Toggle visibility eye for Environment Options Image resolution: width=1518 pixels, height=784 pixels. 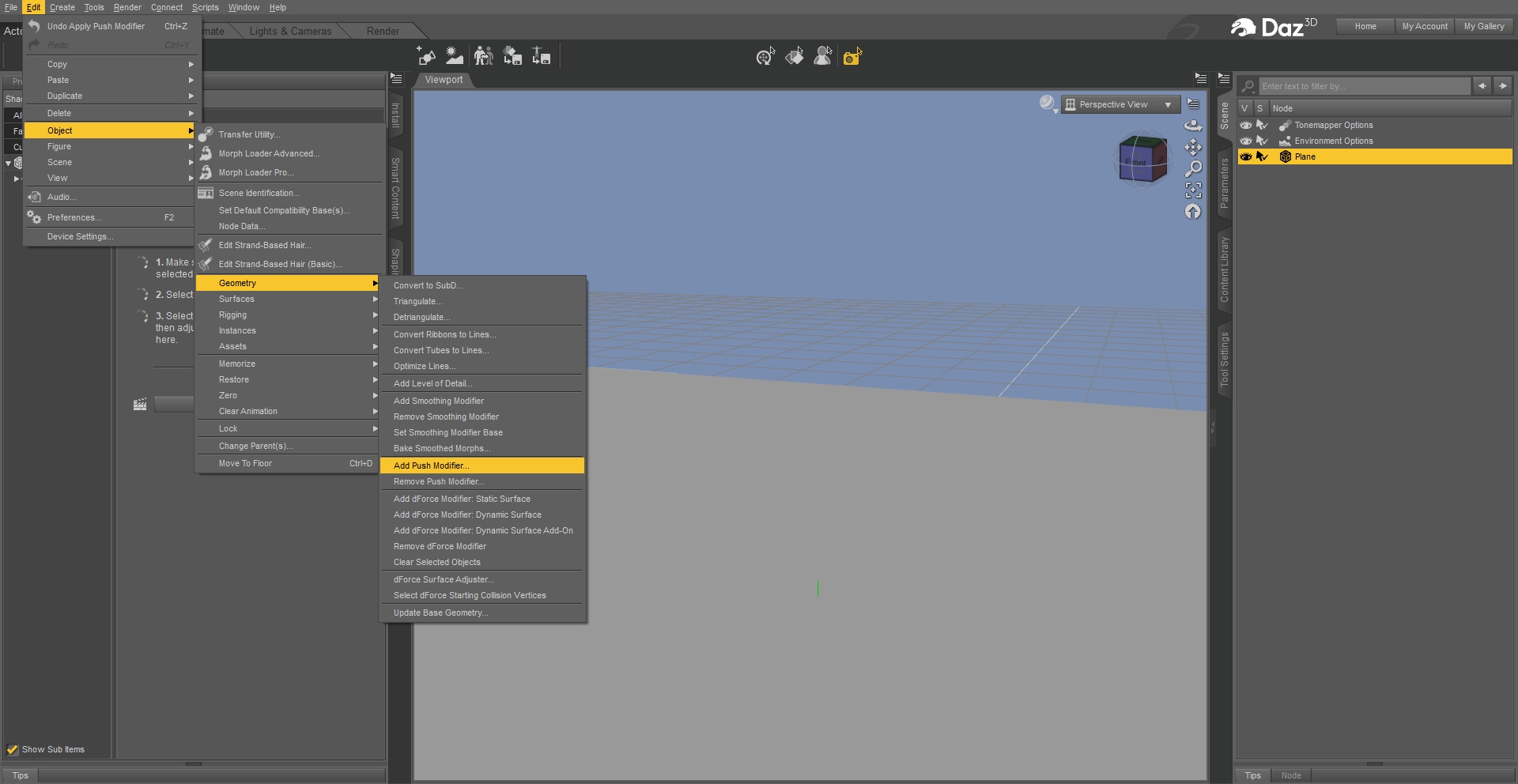click(1246, 141)
